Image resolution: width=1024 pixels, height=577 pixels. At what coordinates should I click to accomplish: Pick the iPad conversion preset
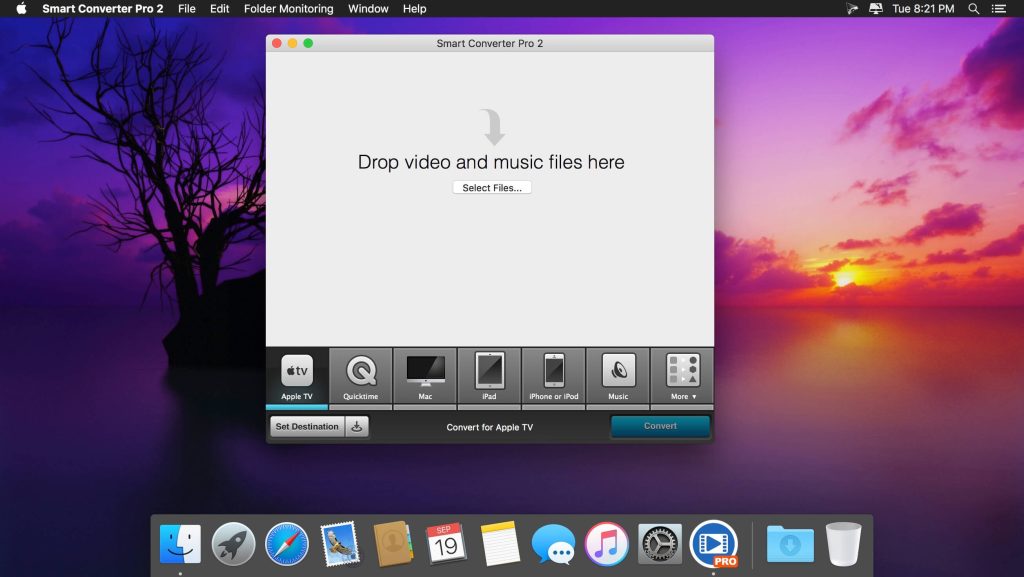[x=489, y=376]
